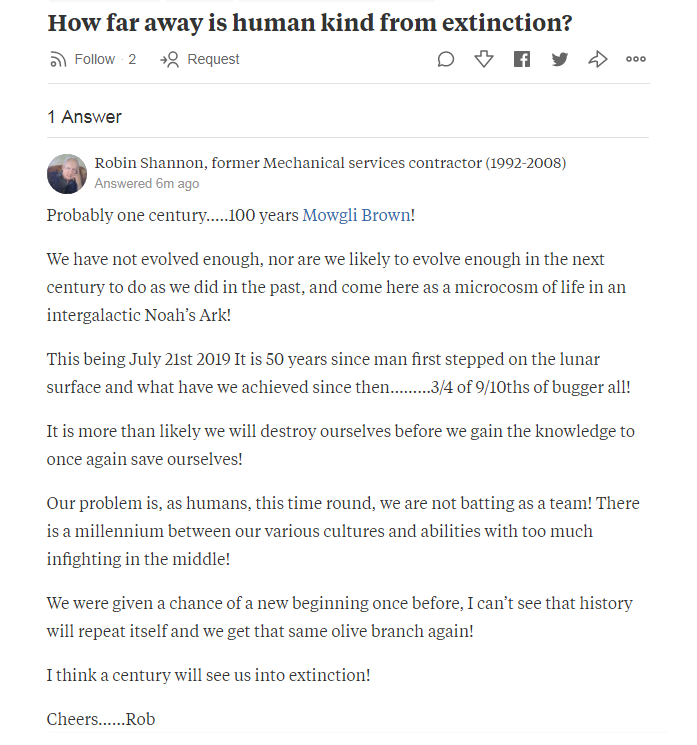Click the Follow feed icon
This screenshot has height=745, width=697.
(x=57, y=60)
